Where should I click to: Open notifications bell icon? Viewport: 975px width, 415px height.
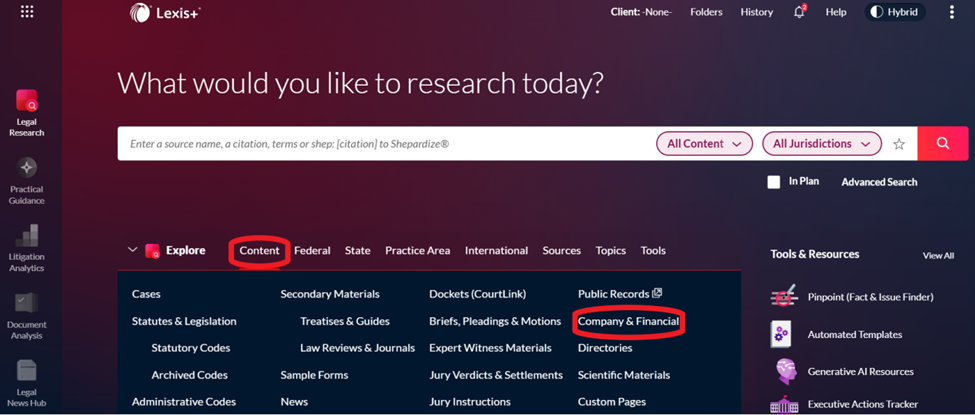click(x=800, y=12)
